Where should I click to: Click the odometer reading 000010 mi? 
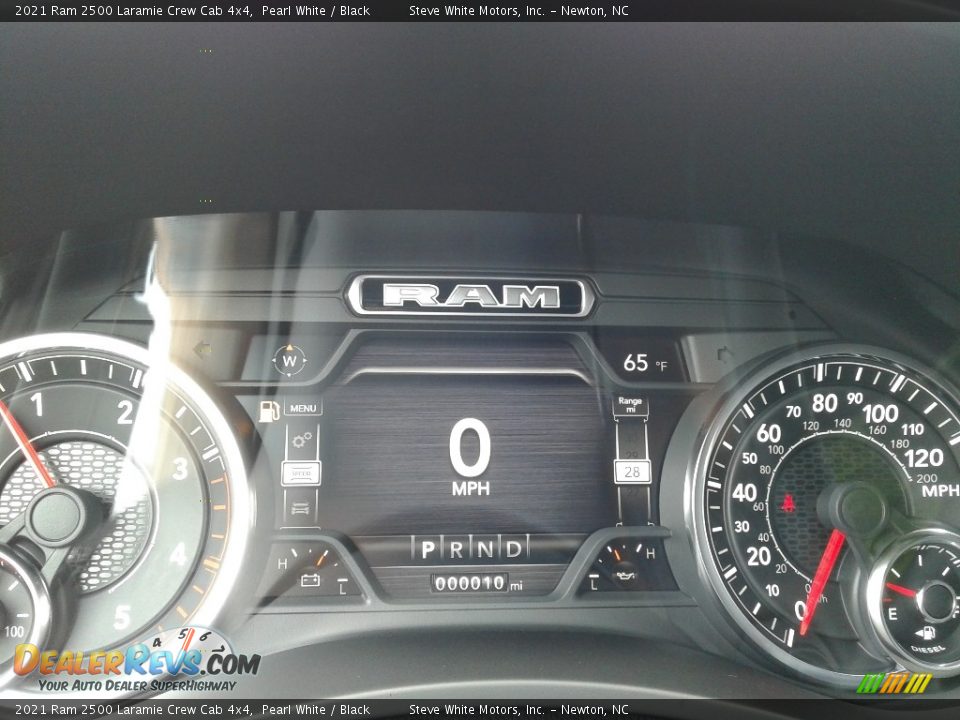click(477, 583)
